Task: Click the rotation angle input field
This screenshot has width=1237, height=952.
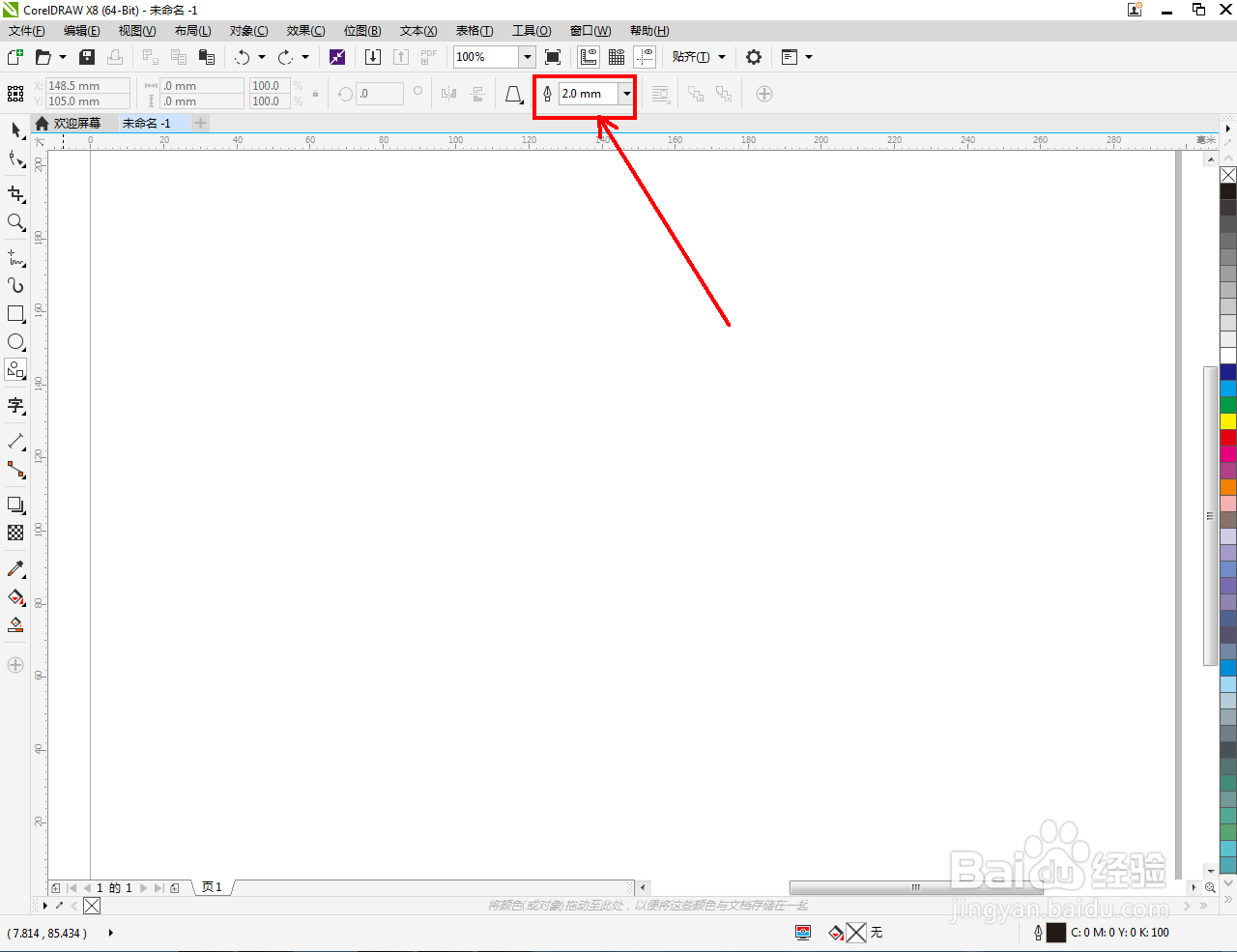Action: point(380,94)
